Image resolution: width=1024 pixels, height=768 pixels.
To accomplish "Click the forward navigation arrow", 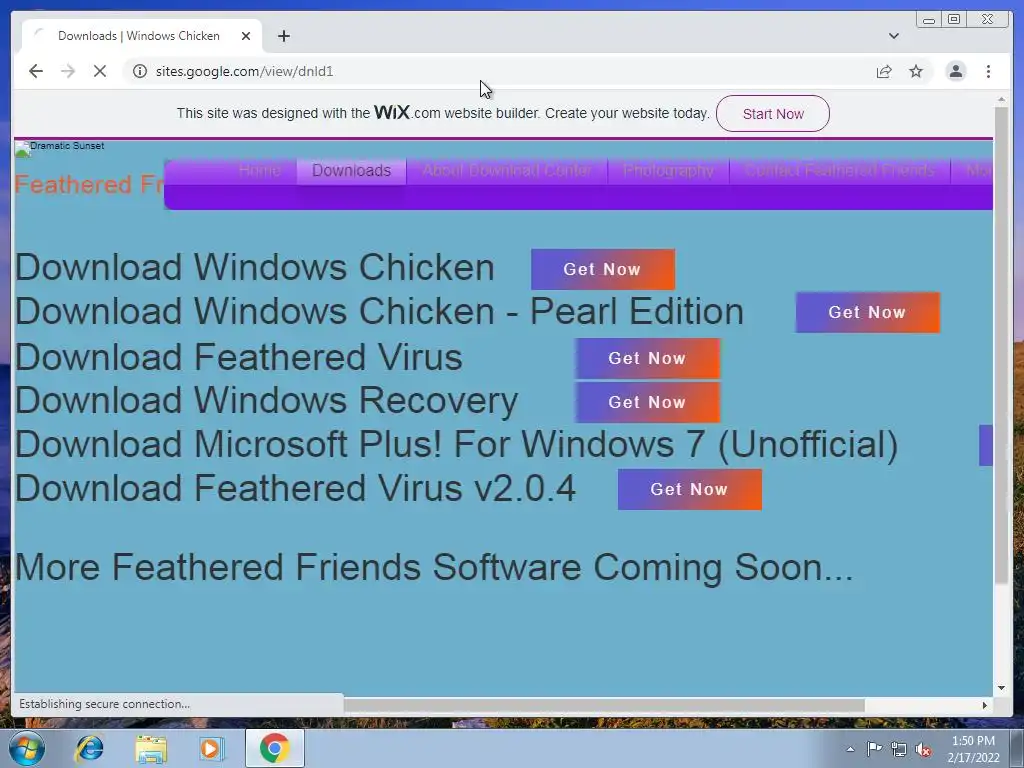I will point(68,71).
